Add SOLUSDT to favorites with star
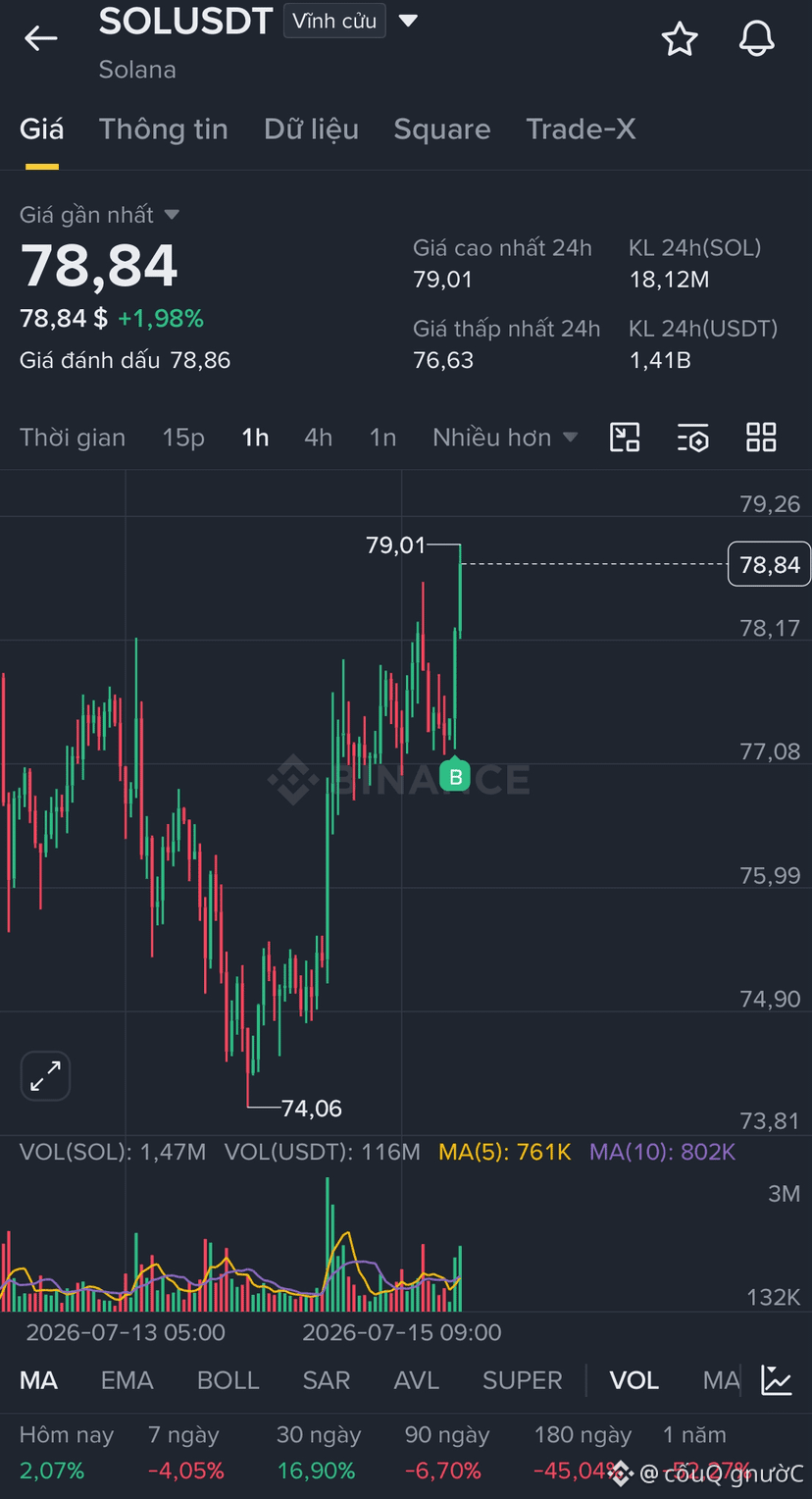The height and width of the screenshot is (1499, 812). [x=679, y=39]
